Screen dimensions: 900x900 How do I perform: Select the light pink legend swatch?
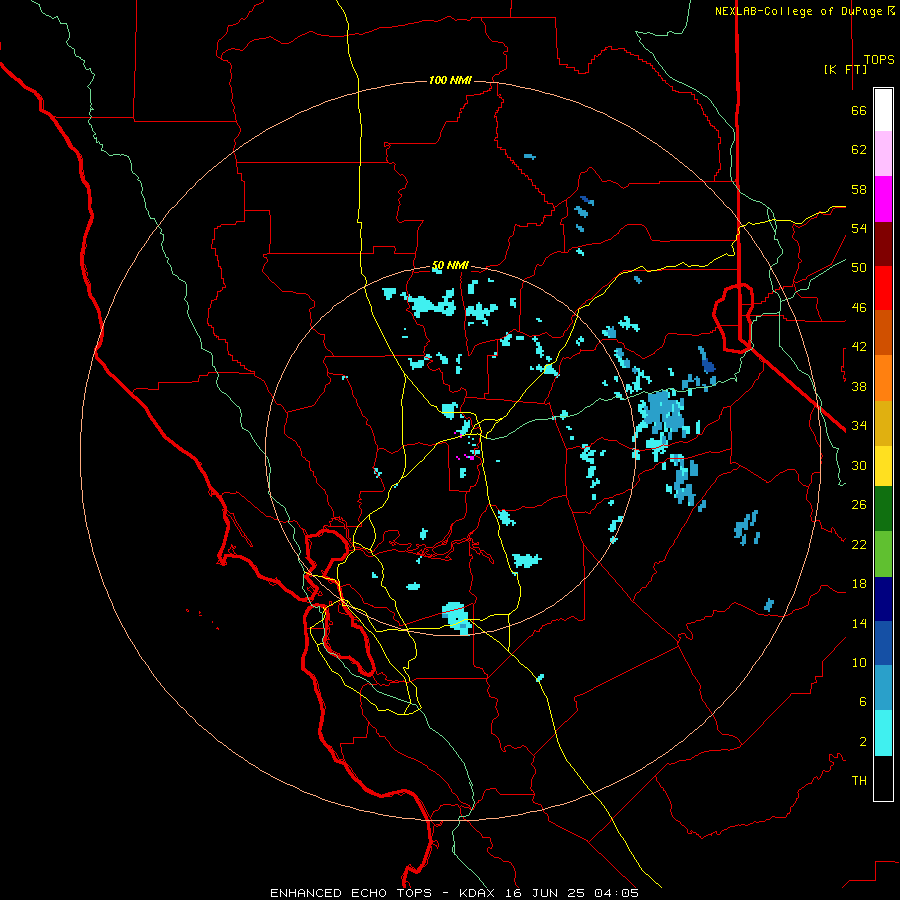pos(883,153)
